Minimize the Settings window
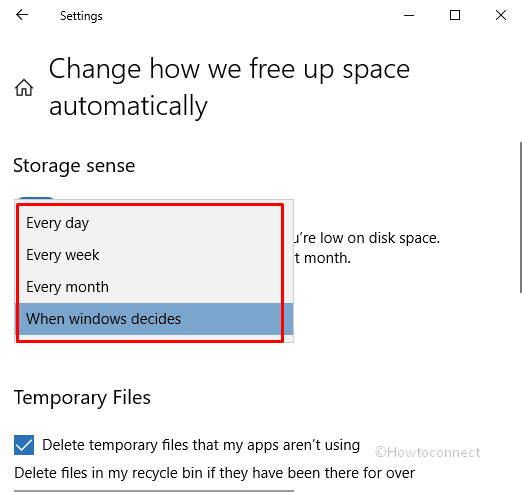 pos(409,15)
